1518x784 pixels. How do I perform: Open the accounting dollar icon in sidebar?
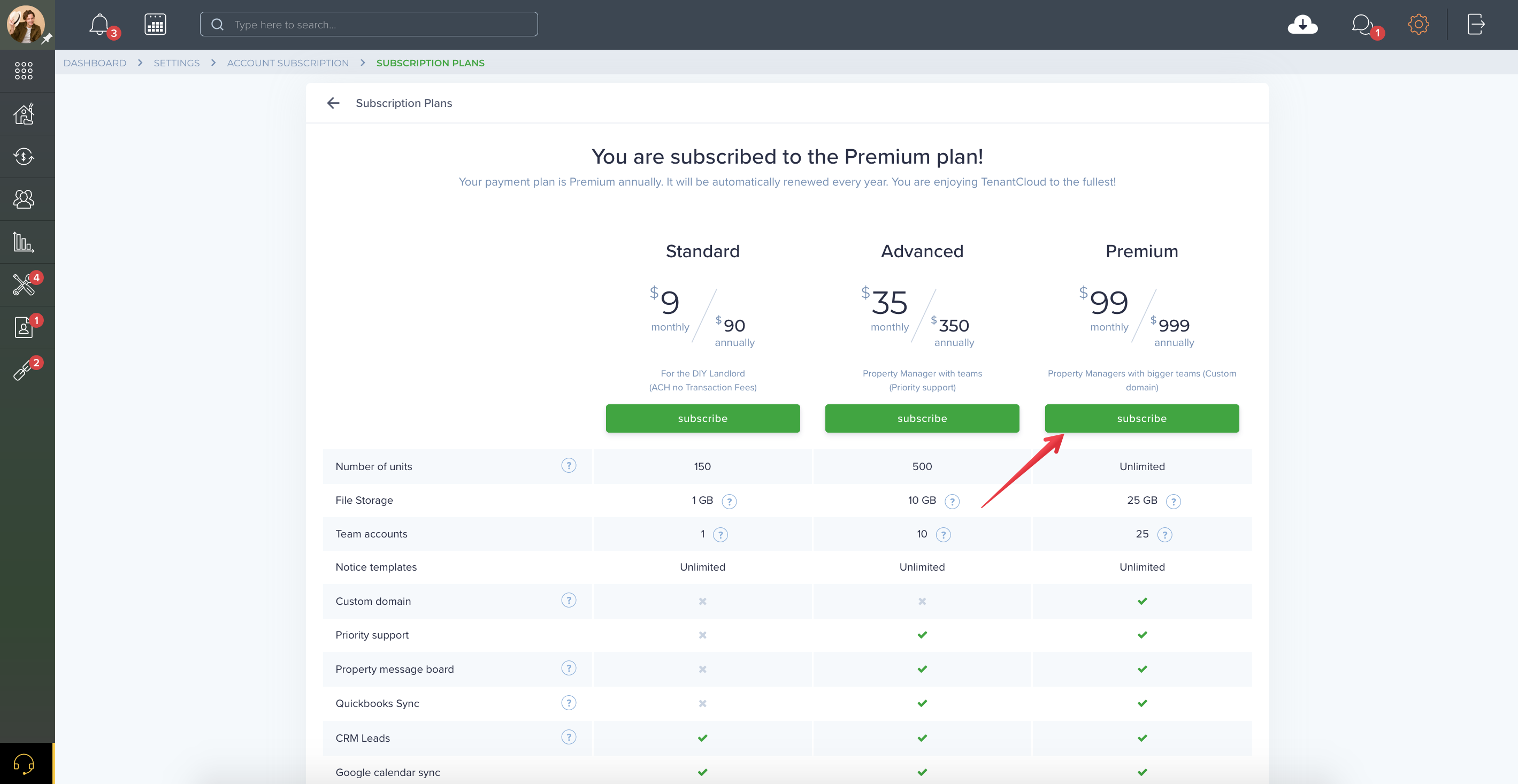point(24,157)
